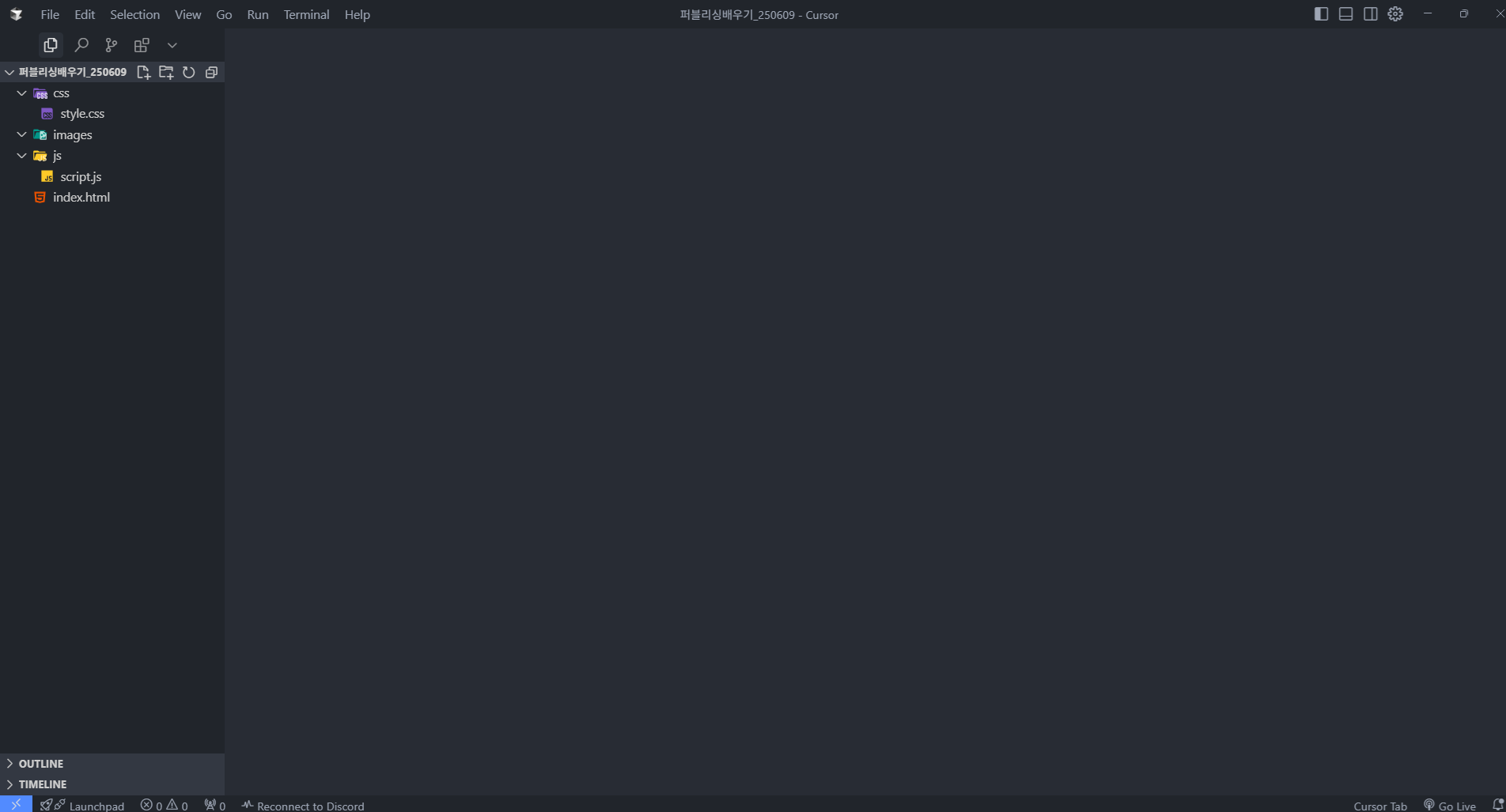Open the settings gear icon

(1395, 14)
